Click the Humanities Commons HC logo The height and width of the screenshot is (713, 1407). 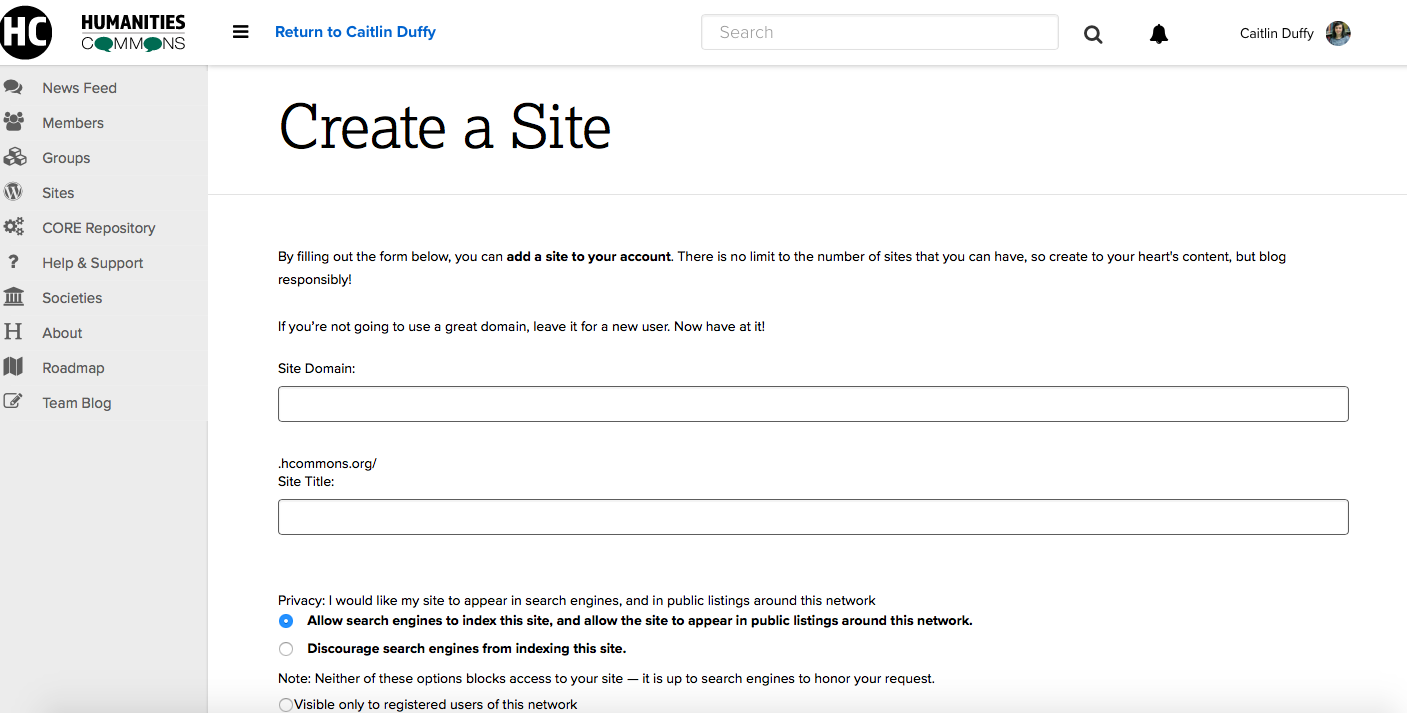(x=27, y=32)
